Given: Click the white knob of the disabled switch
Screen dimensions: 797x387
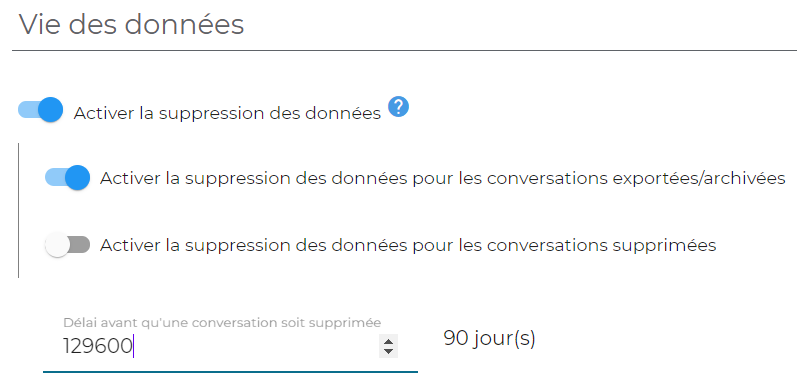Looking at the screenshot, I should pyautogui.click(x=57, y=245).
